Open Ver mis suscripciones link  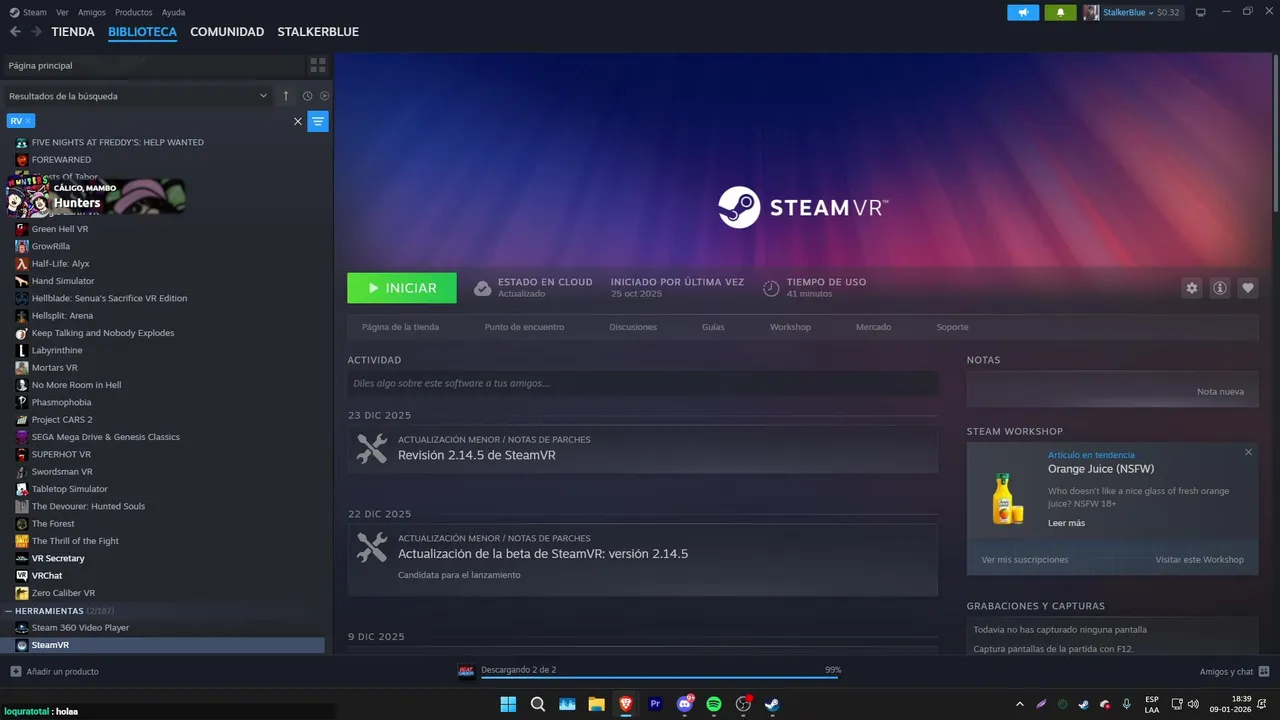1025,560
